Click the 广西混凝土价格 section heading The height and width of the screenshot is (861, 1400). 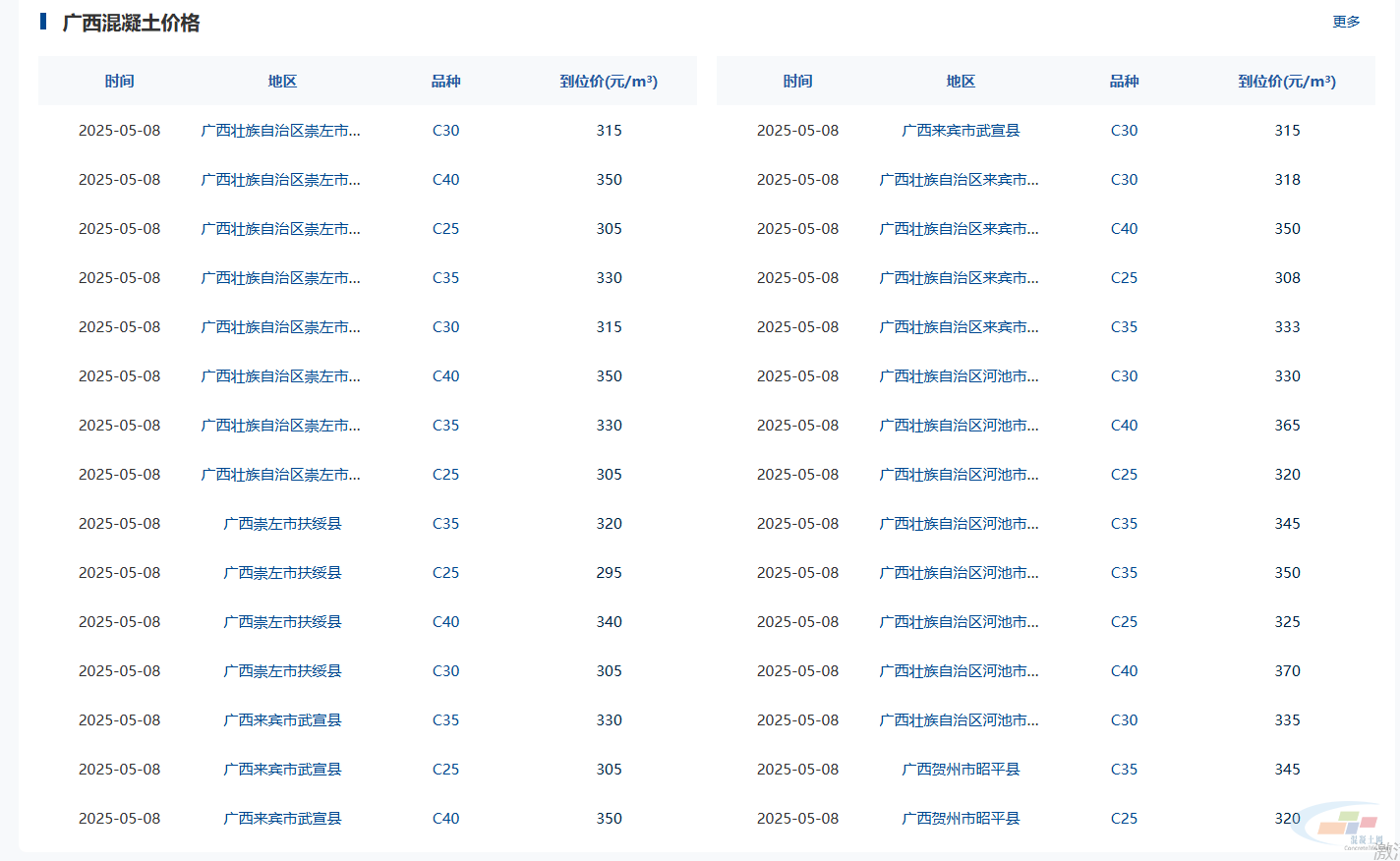(x=131, y=23)
